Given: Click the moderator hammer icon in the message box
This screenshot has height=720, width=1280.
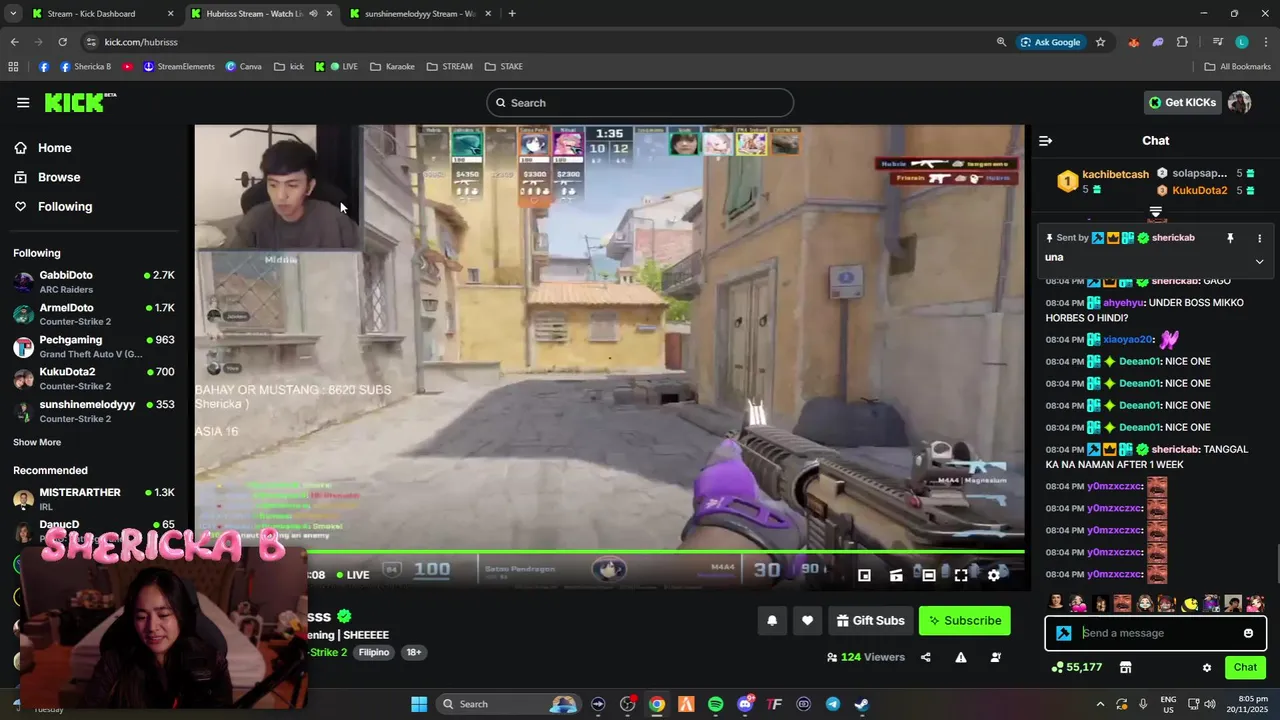Looking at the screenshot, I should click(x=1064, y=633).
